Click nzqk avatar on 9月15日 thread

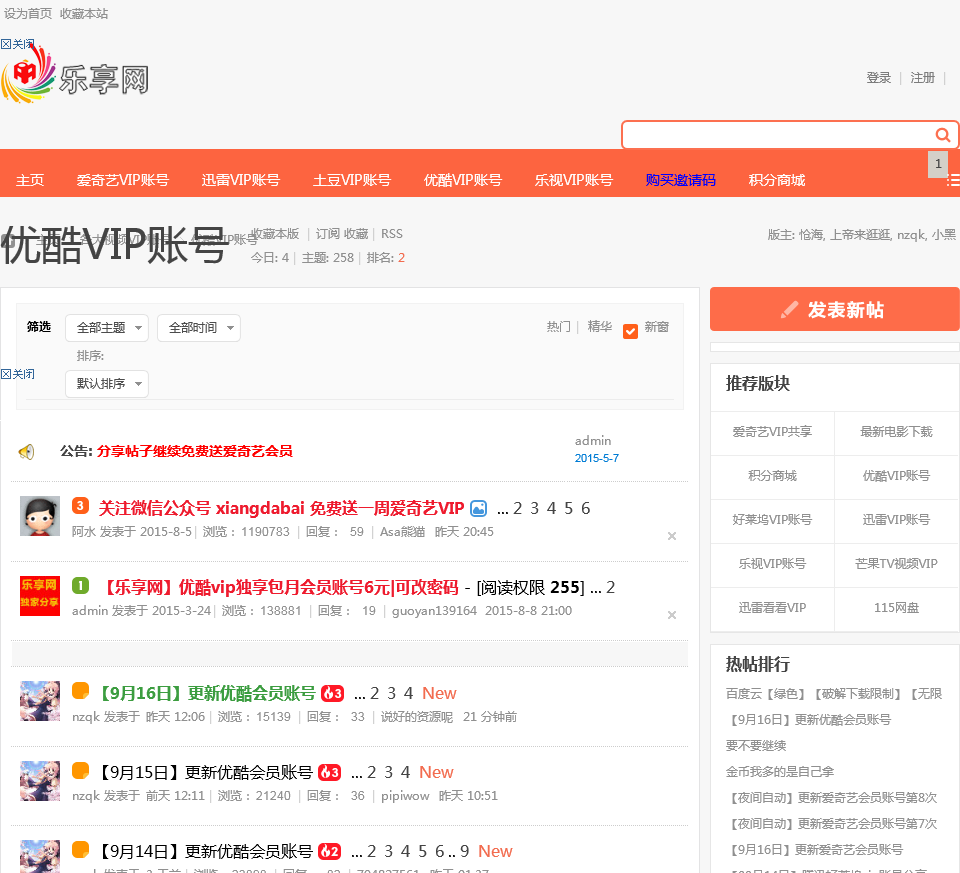40,781
